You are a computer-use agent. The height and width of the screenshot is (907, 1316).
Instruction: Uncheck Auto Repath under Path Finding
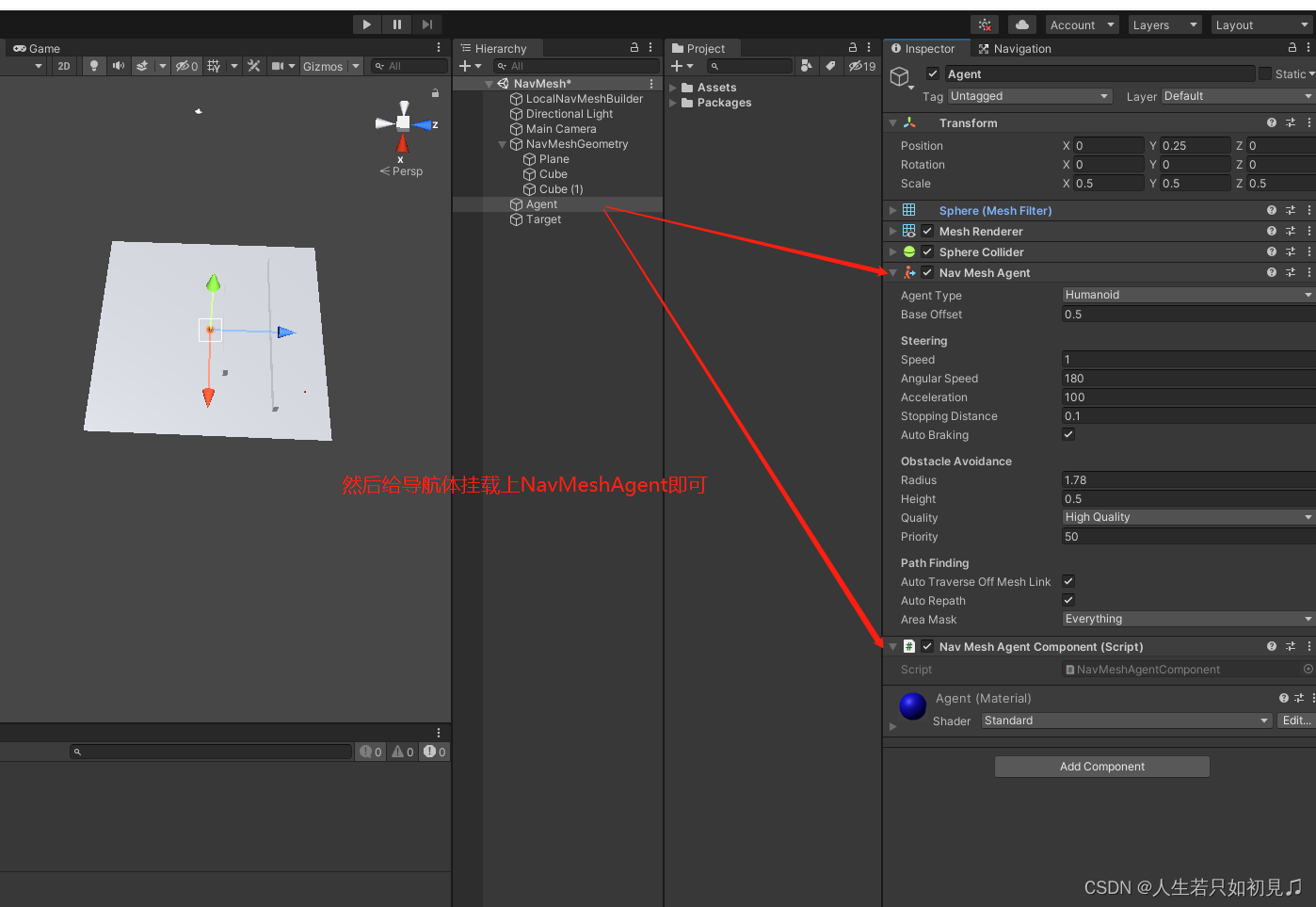point(1068,600)
